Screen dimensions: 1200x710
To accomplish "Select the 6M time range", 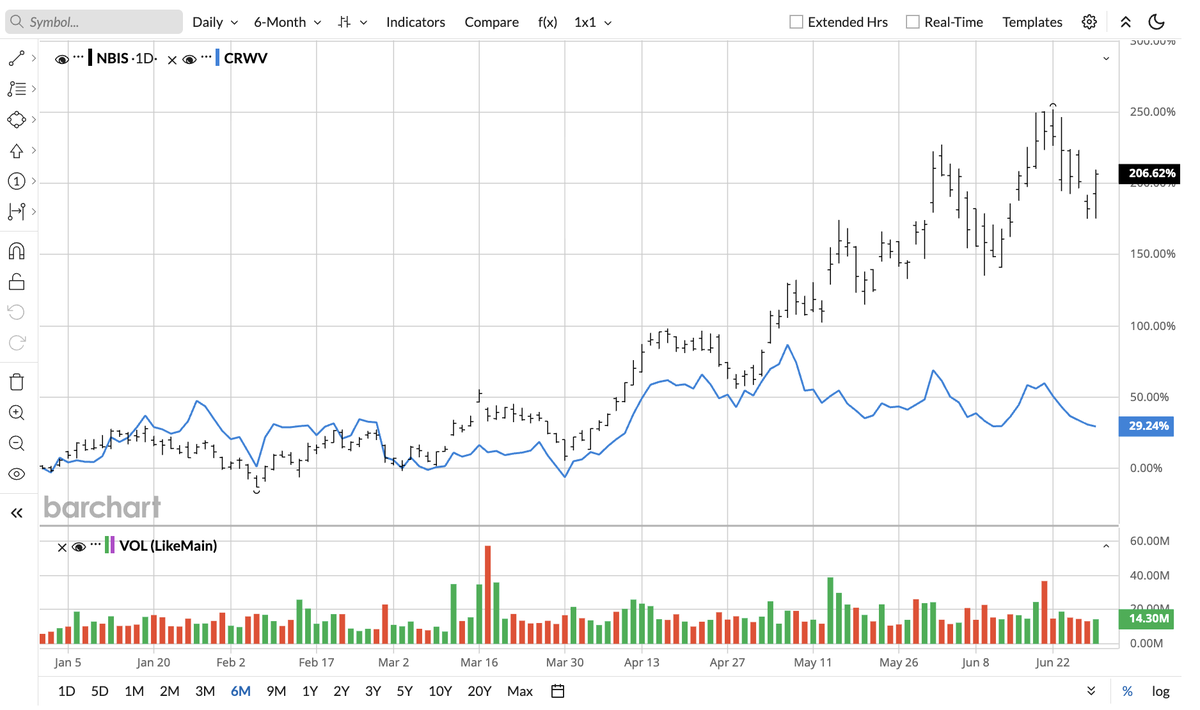I will pyautogui.click(x=240, y=691).
